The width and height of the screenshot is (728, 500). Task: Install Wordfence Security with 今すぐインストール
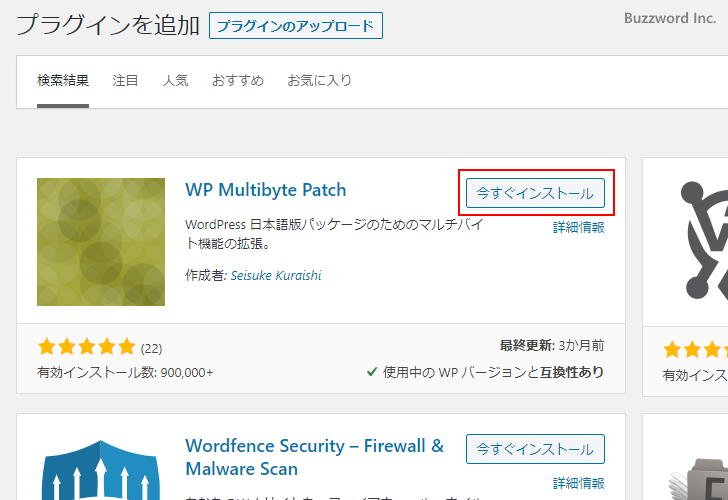pyautogui.click(x=535, y=449)
